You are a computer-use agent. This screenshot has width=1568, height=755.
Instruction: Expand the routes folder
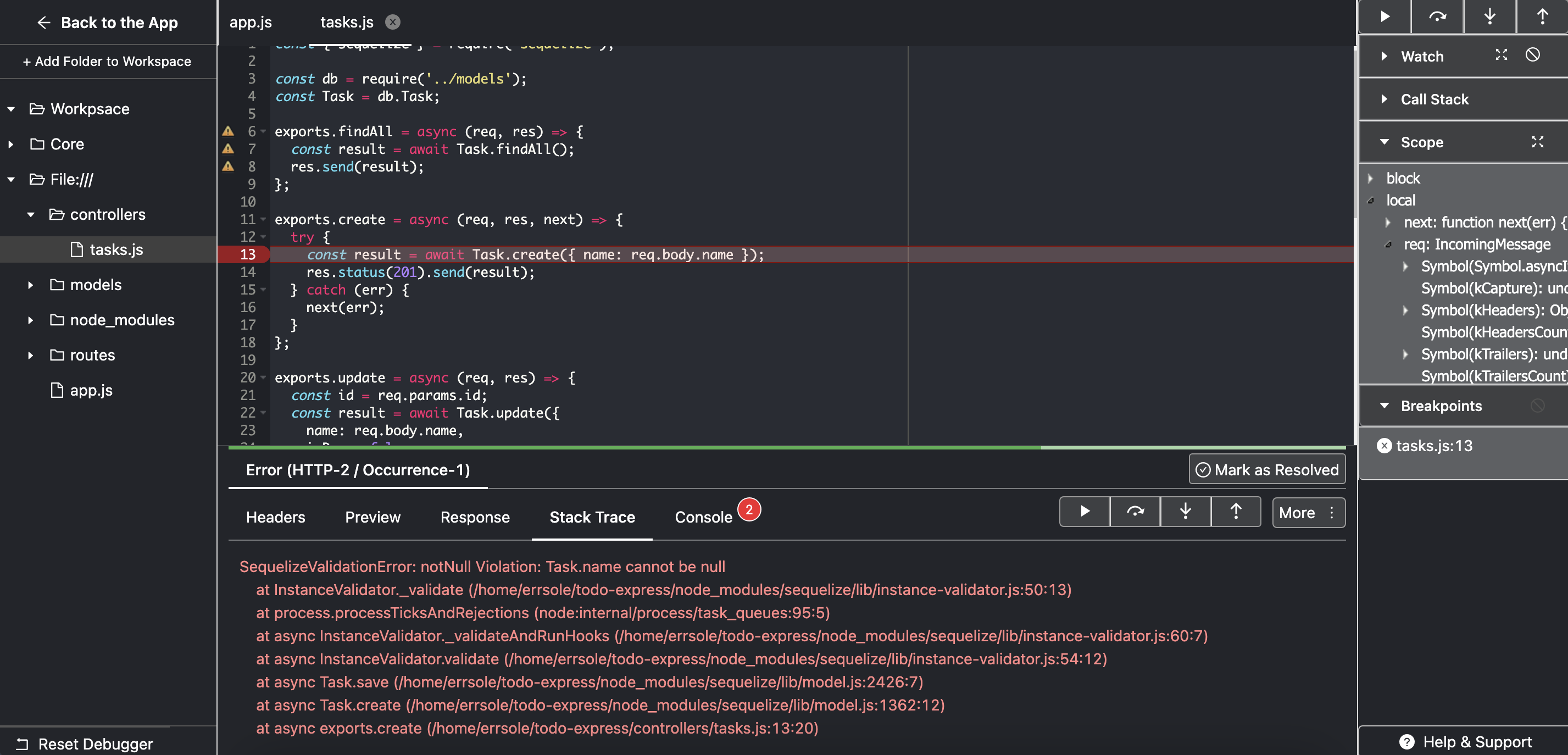30,355
